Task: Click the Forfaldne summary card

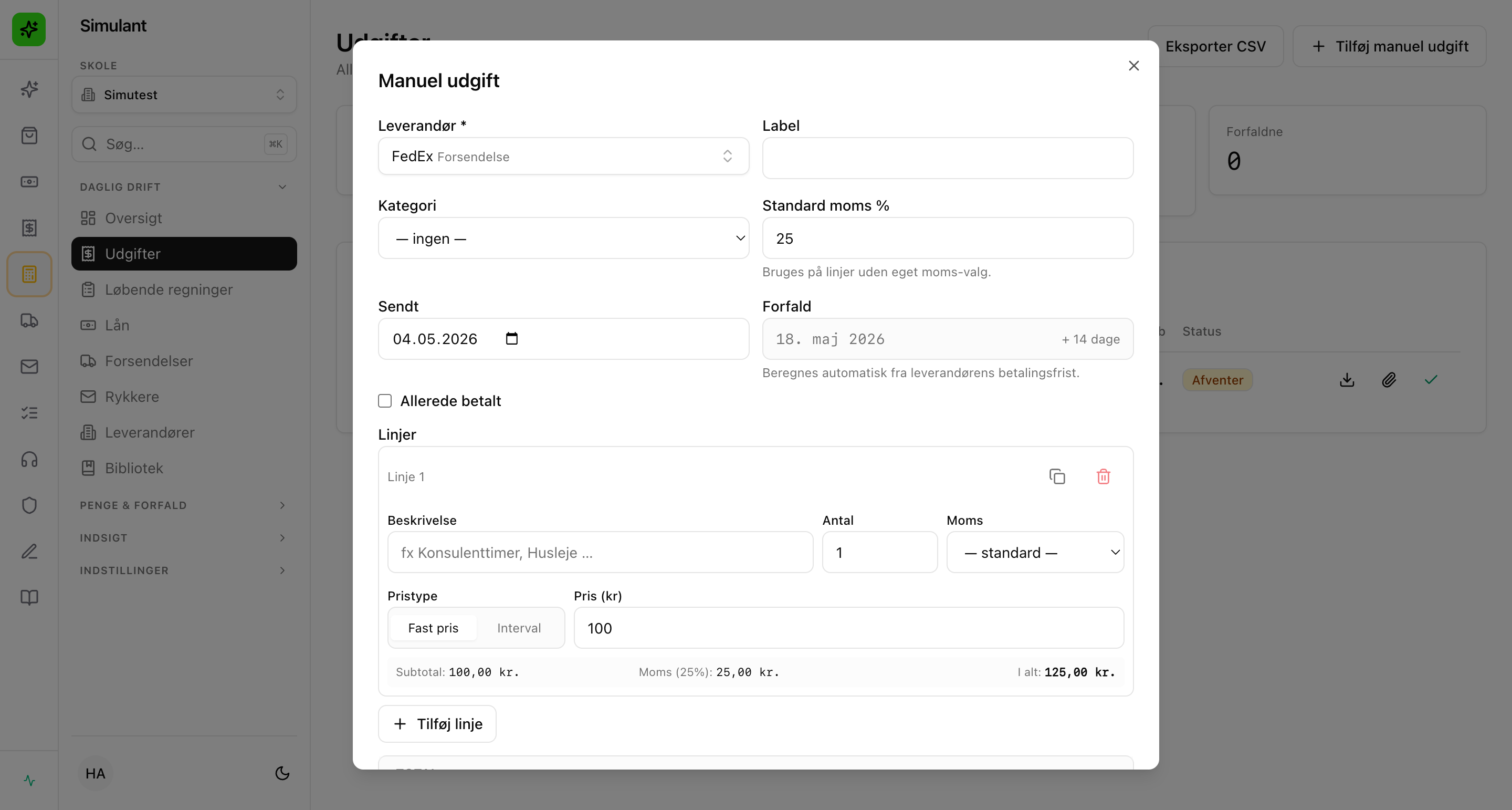Action: tap(1347, 150)
